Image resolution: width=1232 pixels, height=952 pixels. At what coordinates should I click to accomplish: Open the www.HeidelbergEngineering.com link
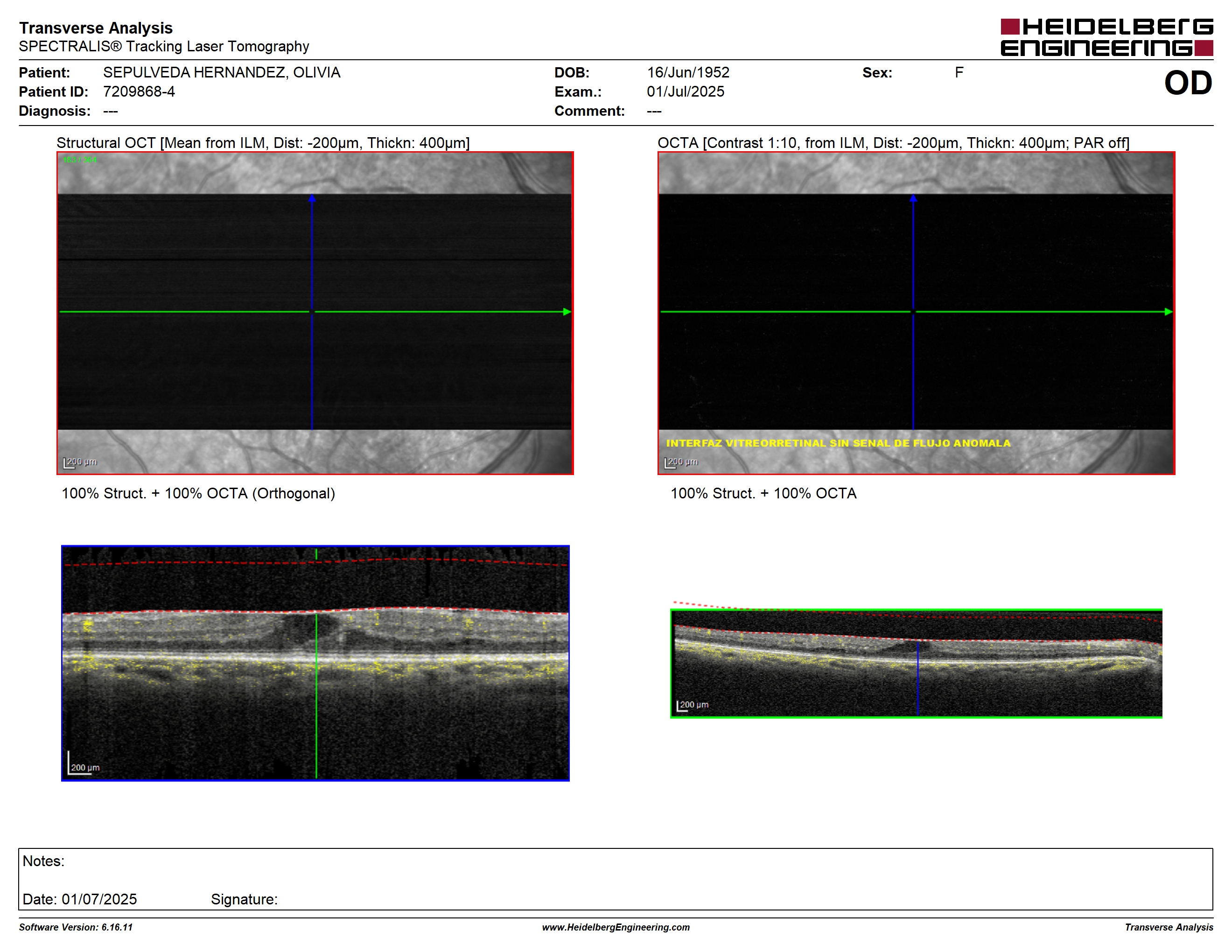(x=616, y=927)
